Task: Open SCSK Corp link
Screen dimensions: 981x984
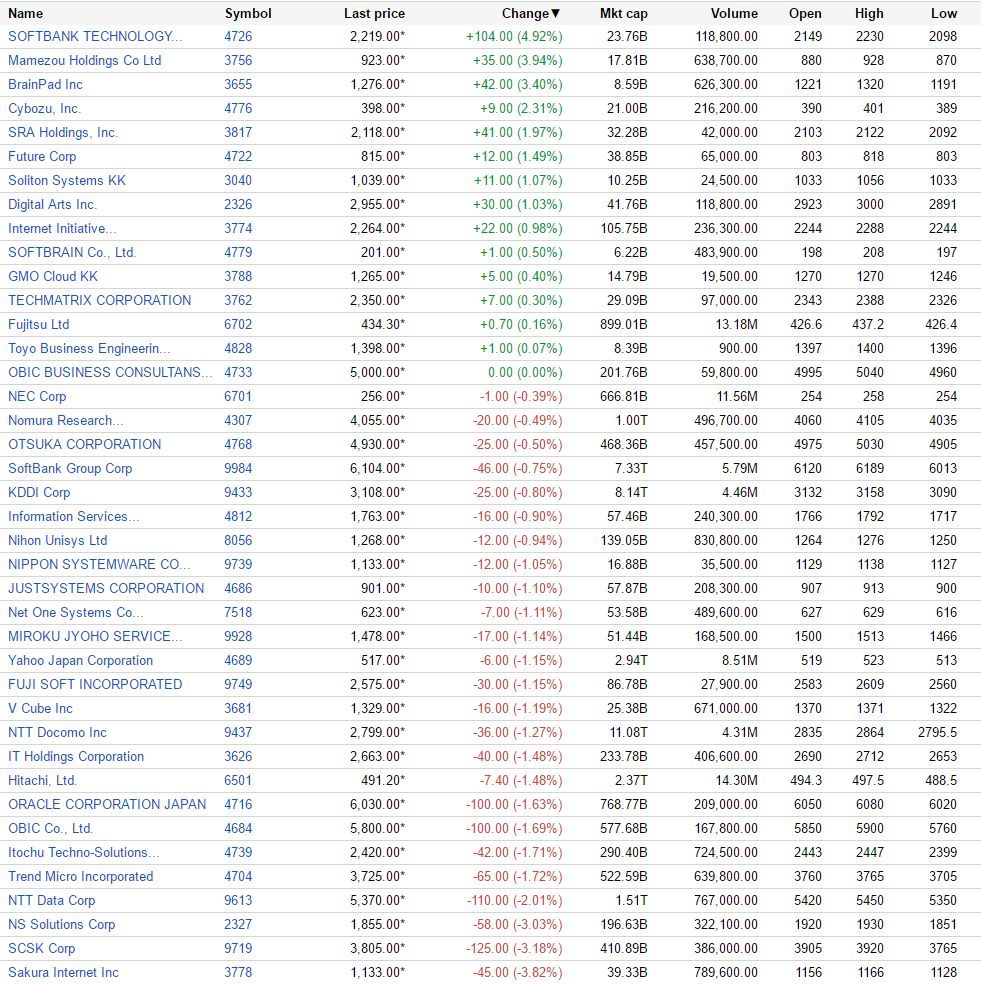Action: pos(41,948)
